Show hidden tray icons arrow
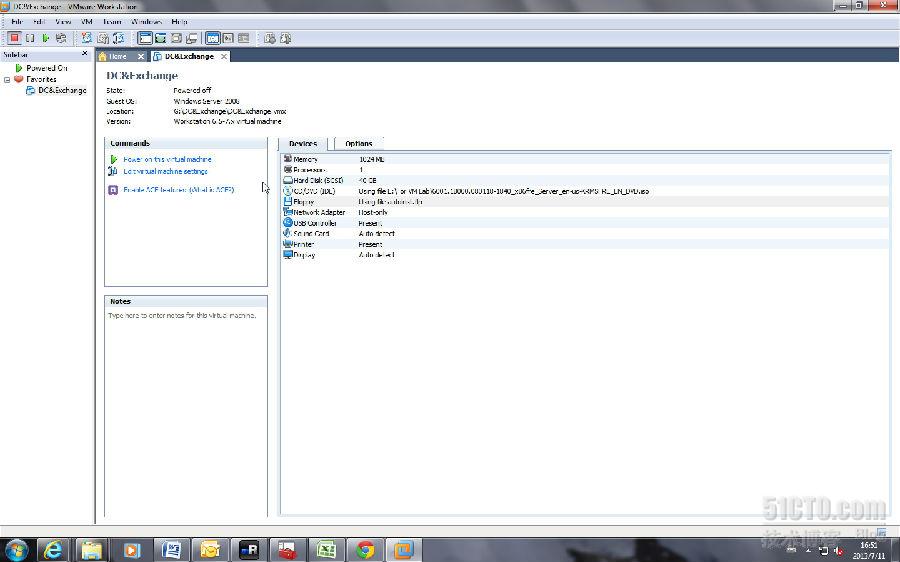Image resolution: width=900 pixels, height=562 pixels. [x=808, y=551]
